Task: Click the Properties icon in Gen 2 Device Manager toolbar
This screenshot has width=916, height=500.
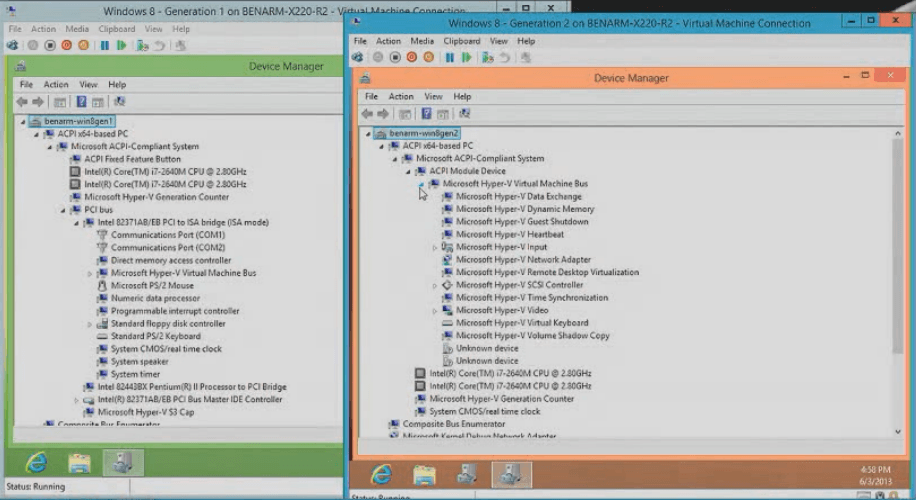Action: pyautogui.click(x=404, y=114)
